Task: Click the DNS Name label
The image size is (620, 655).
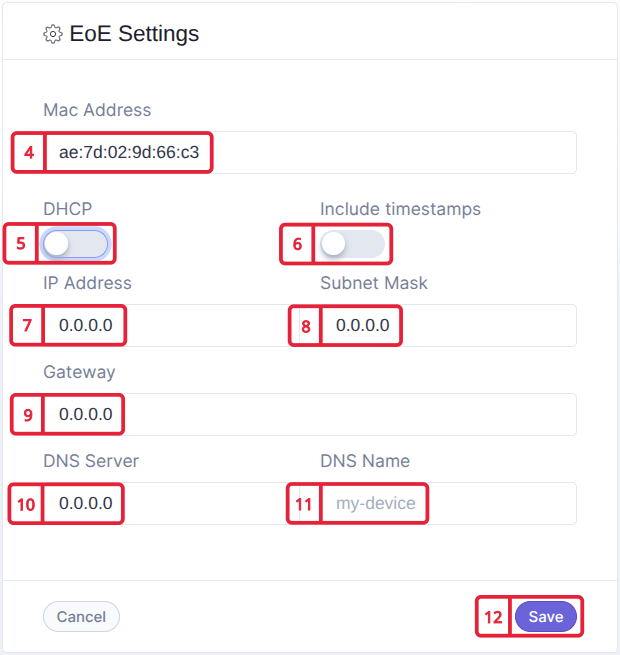Action: pos(365,461)
